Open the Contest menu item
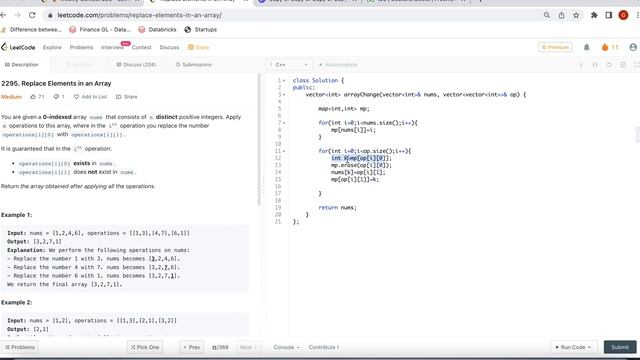This screenshot has width=640, height=360. pos(142,47)
